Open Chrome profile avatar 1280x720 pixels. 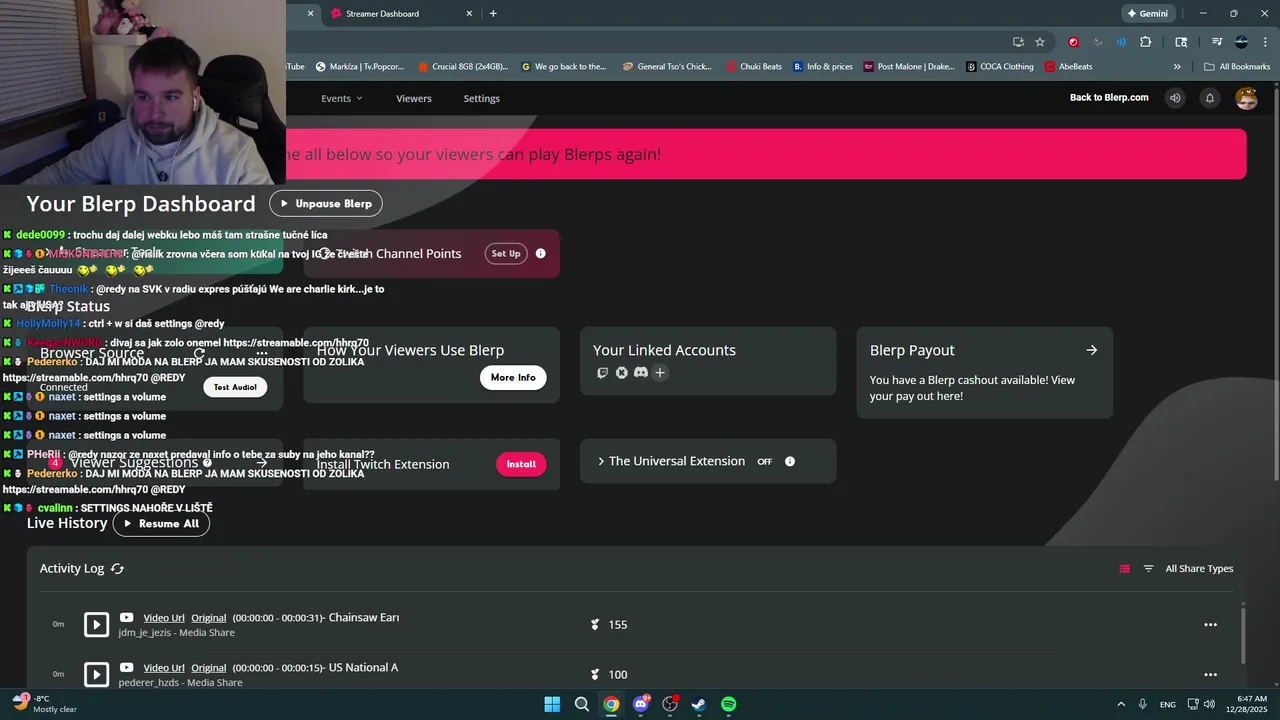point(1242,42)
